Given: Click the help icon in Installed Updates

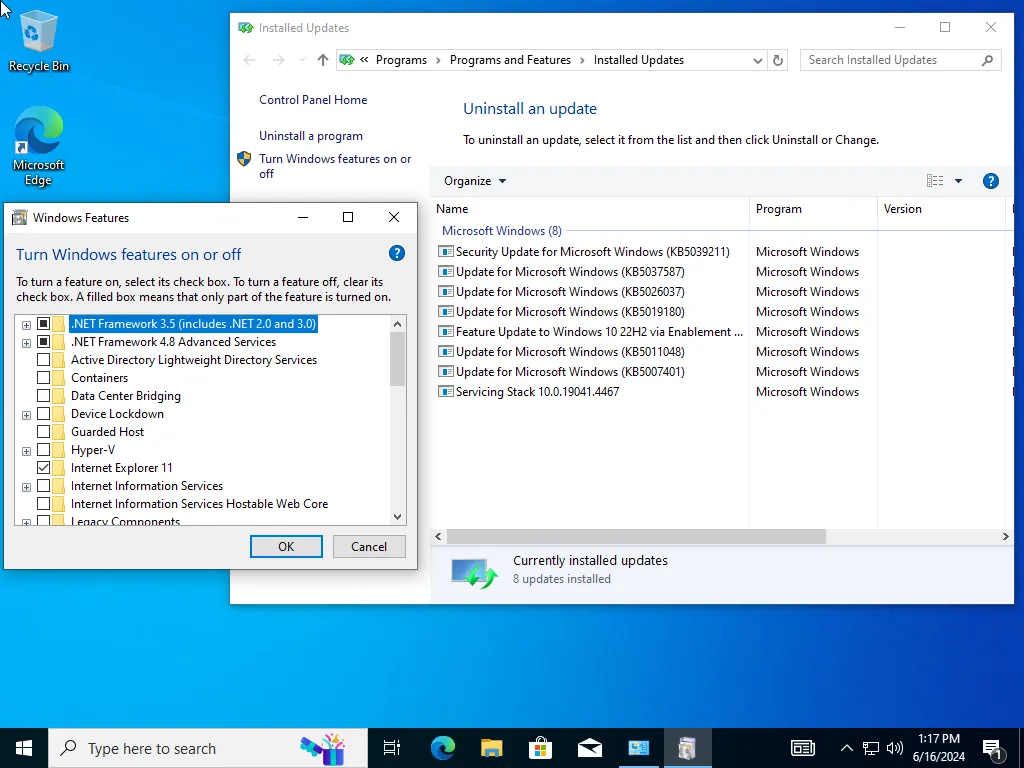Looking at the screenshot, I should [x=991, y=181].
